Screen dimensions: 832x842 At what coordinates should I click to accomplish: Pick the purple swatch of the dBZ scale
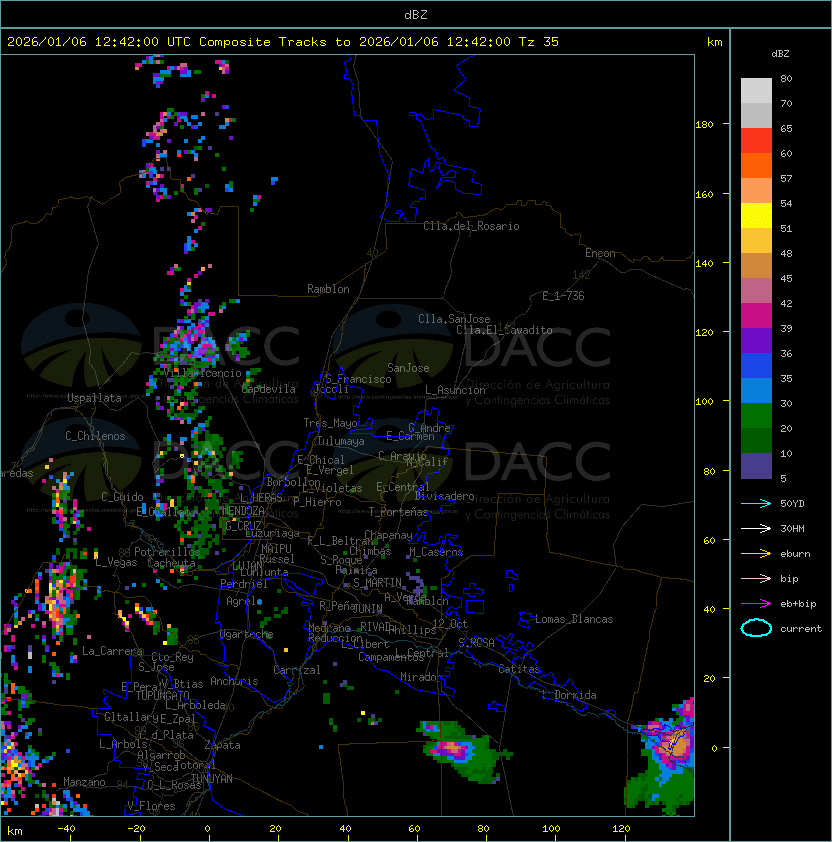coord(756,340)
